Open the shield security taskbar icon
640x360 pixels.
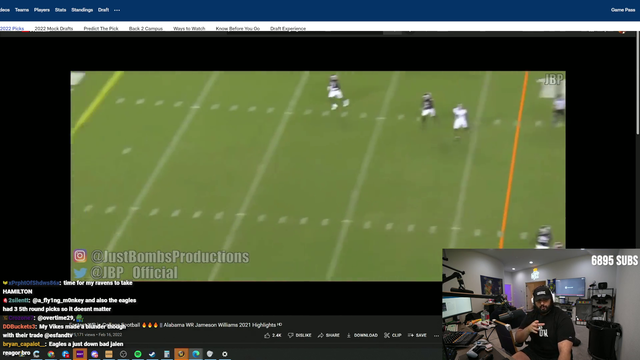(x=210, y=354)
